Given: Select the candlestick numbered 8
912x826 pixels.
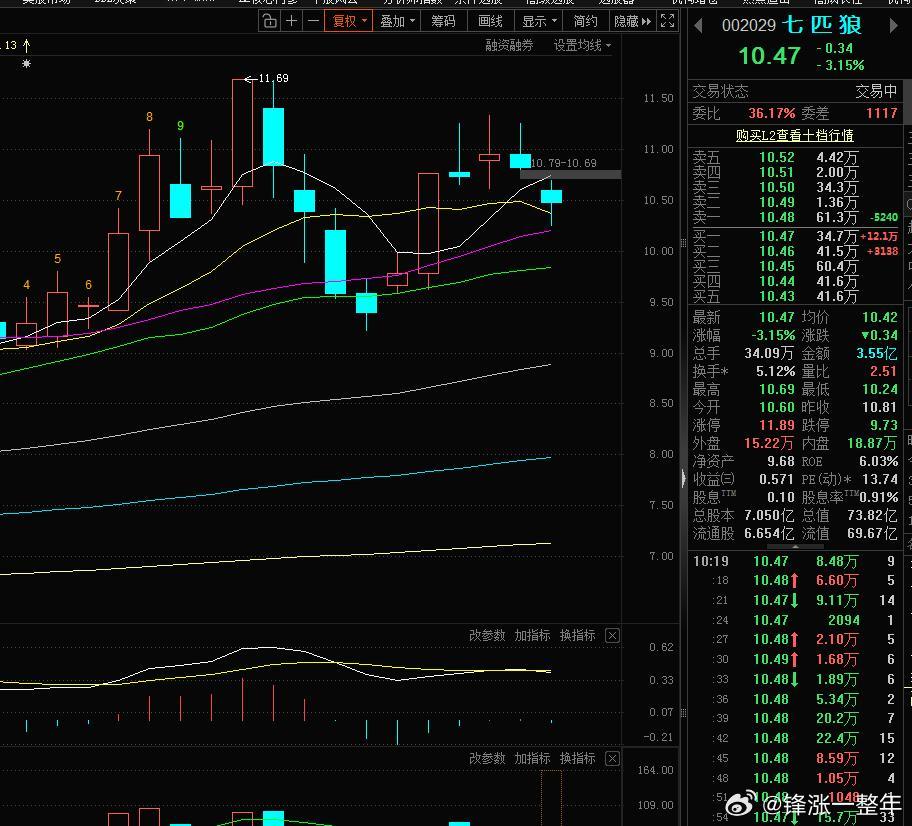Looking at the screenshot, I should 149,193.
